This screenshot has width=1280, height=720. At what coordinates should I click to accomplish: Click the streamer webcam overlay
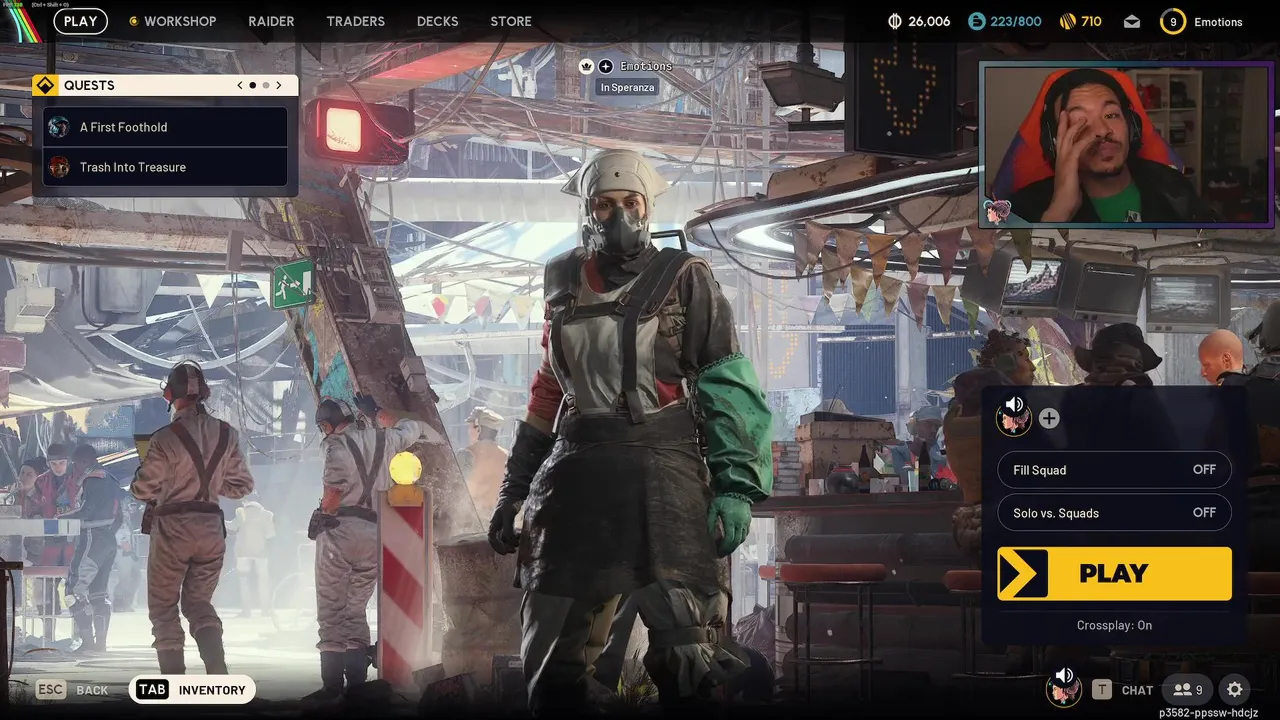[1126, 144]
